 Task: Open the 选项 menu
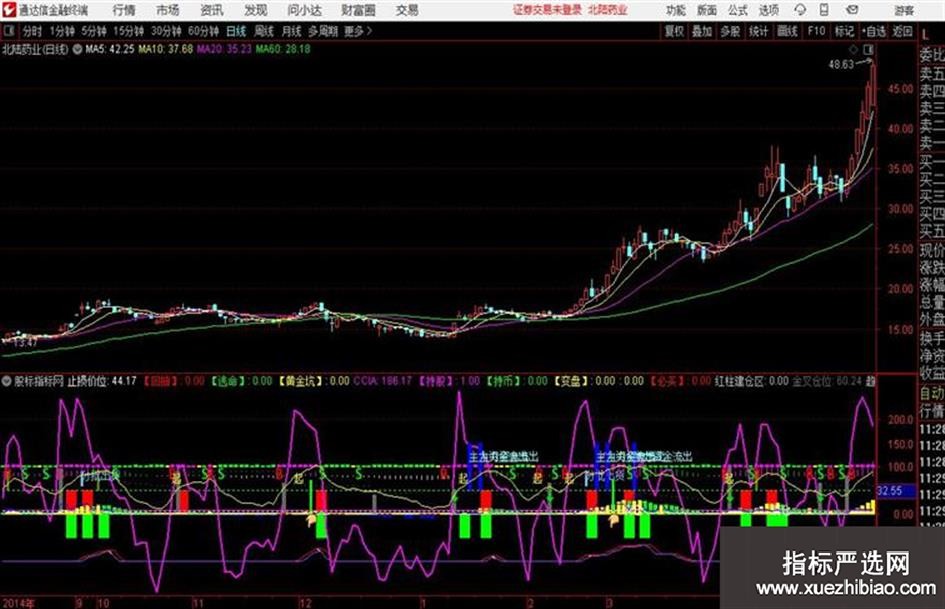(769, 10)
